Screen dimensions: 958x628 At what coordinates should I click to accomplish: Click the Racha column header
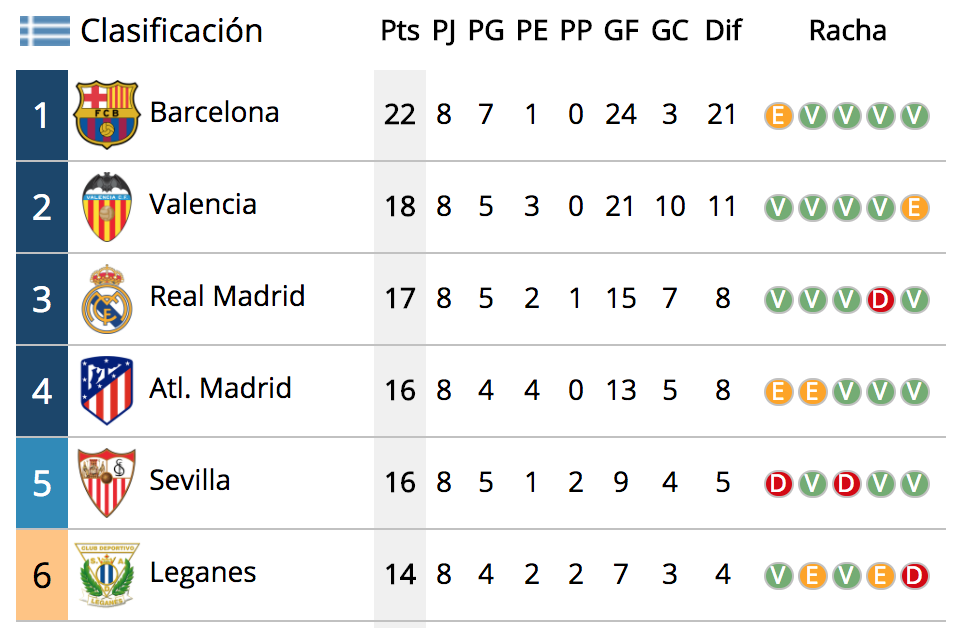pyautogui.click(x=847, y=31)
